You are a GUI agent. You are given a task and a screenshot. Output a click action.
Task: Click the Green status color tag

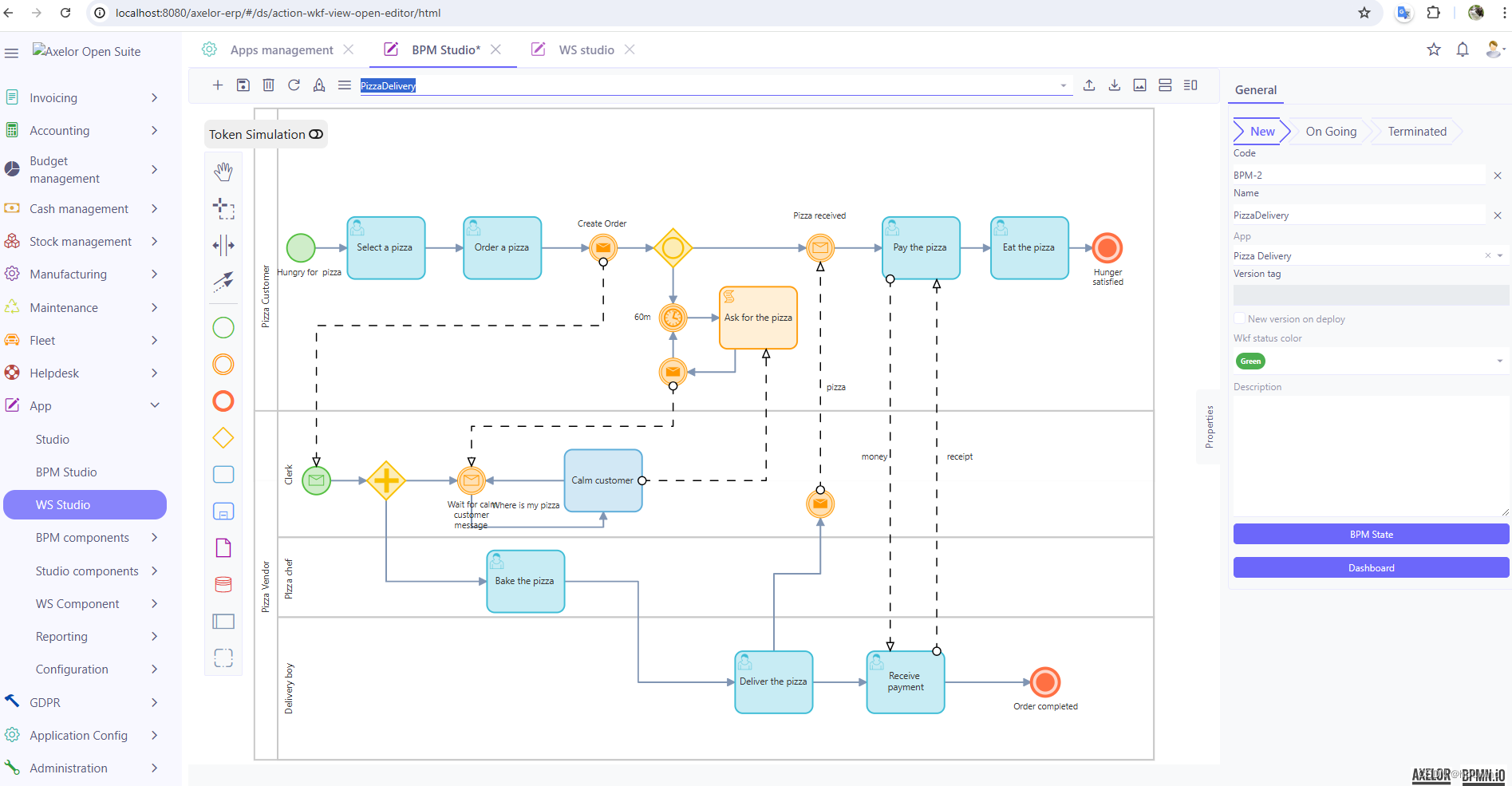1250,361
